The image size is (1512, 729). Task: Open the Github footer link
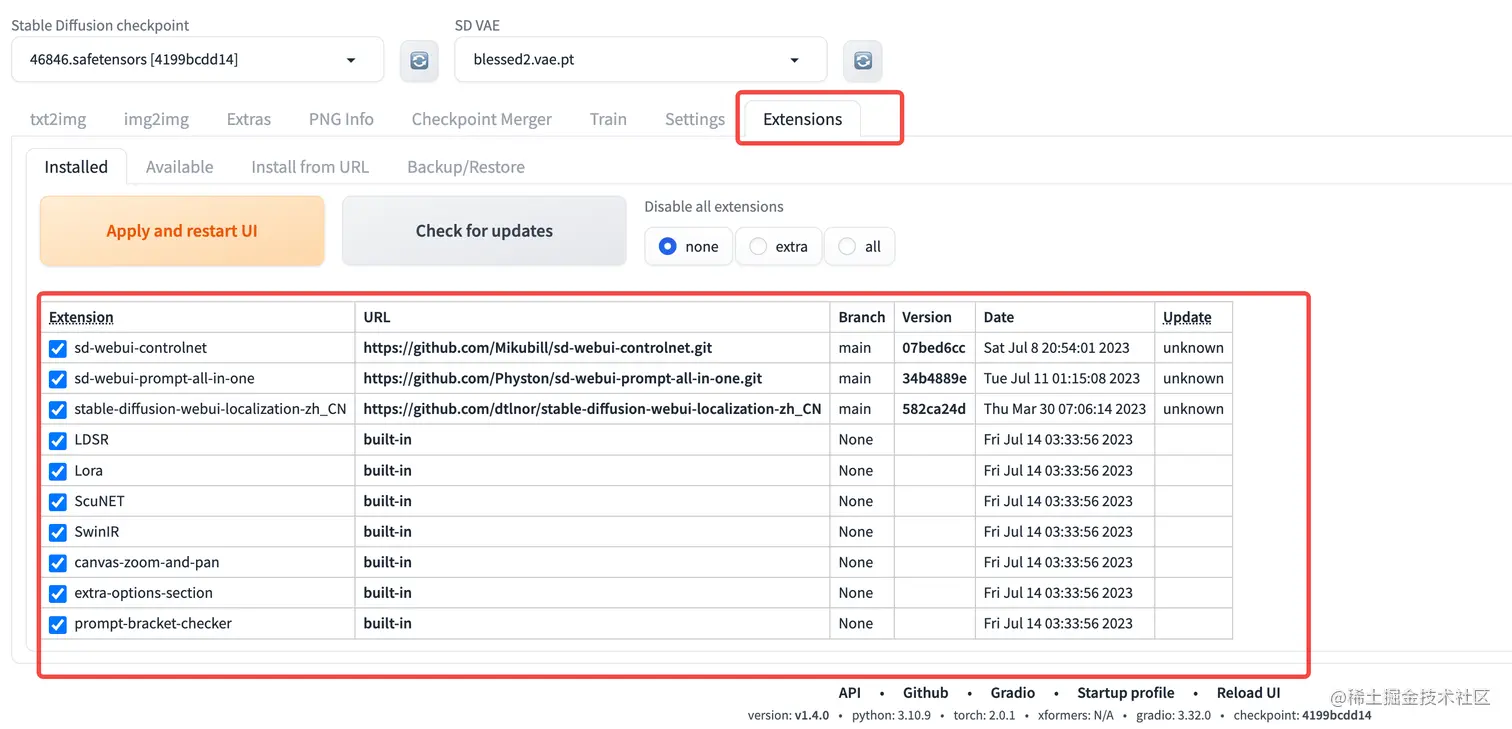point(926,693)
